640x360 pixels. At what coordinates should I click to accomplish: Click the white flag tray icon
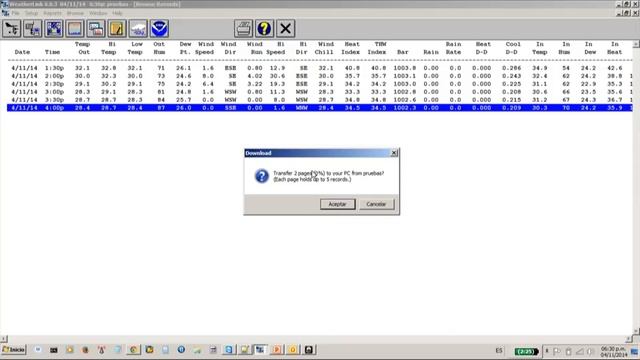tap(557, 351)
